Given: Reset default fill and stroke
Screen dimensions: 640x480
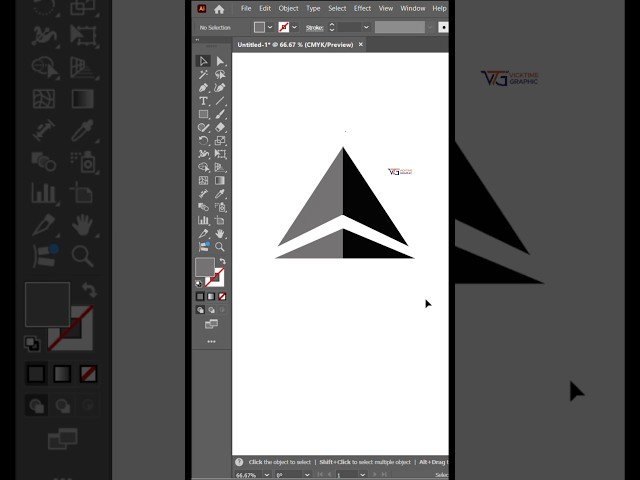Looking at the screenshot, I should [x=199, y=284].
